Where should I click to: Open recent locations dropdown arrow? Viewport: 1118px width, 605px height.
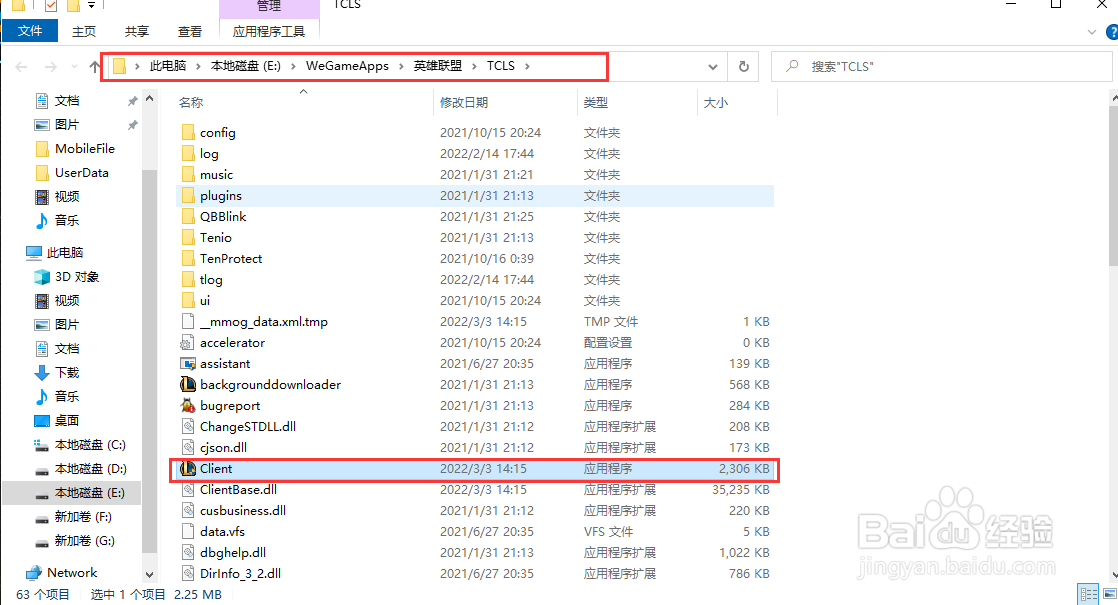[x=74, y=66]
